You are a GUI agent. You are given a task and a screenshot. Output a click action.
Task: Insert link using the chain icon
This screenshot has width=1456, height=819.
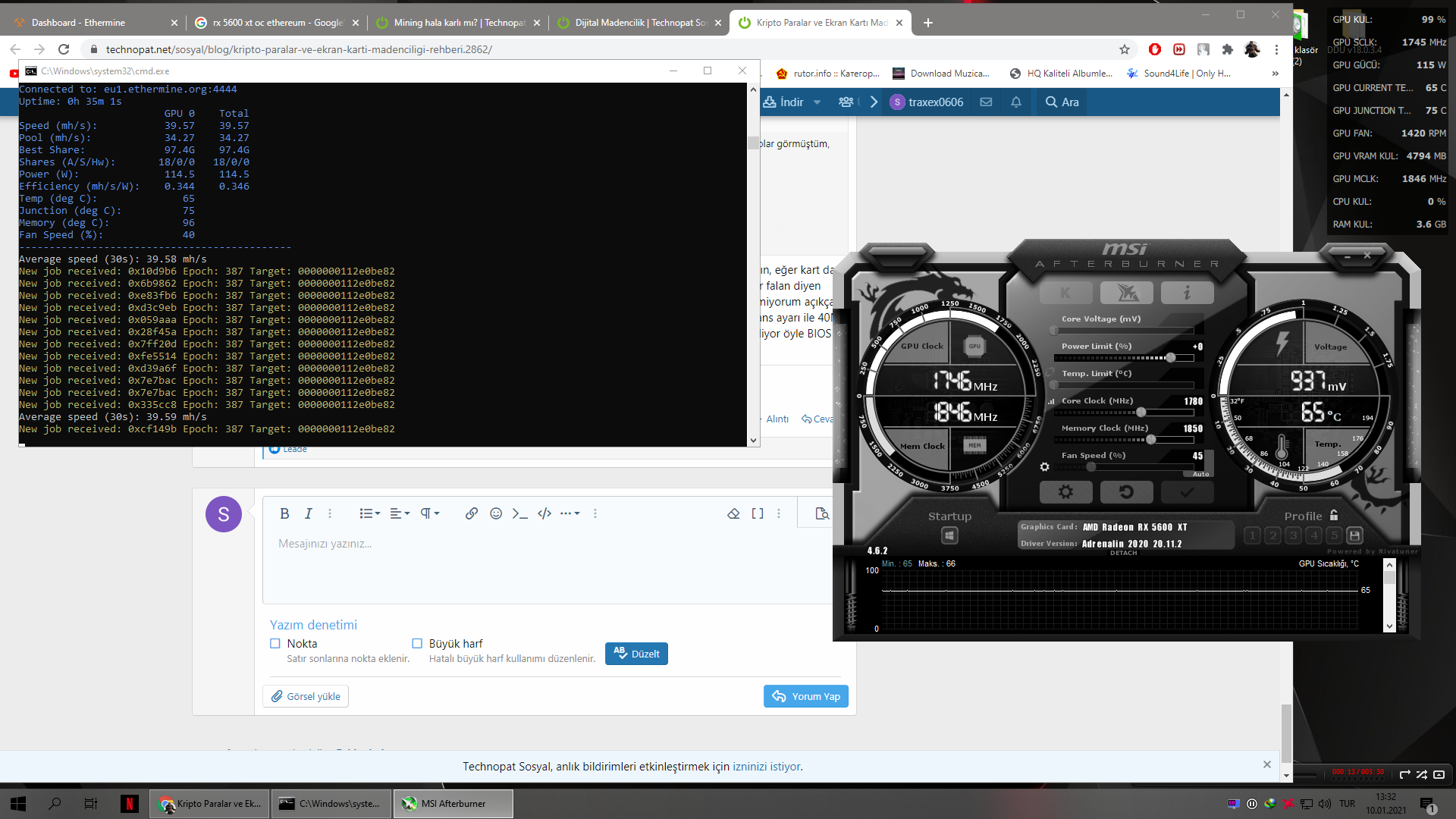[472, 513]
